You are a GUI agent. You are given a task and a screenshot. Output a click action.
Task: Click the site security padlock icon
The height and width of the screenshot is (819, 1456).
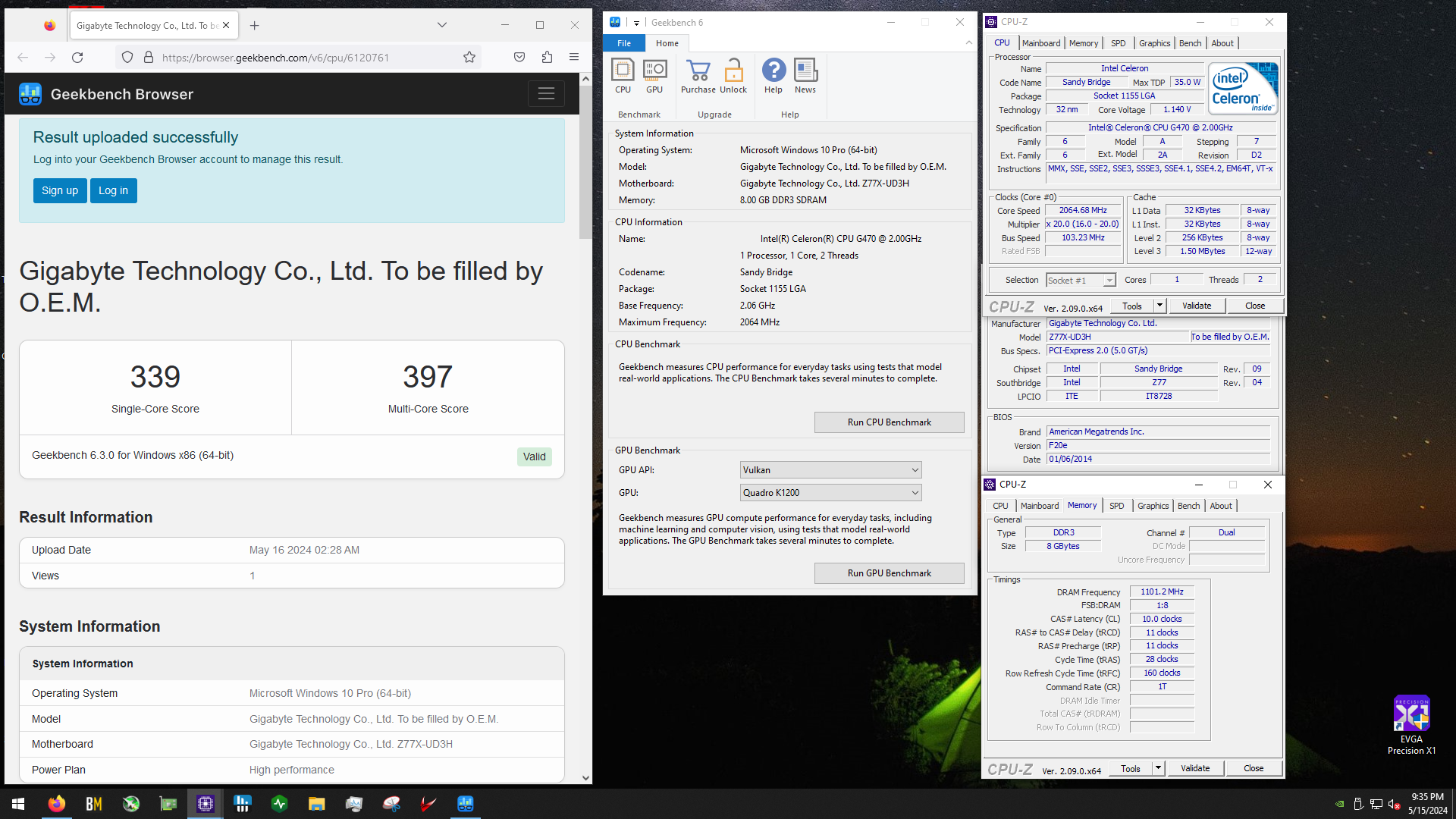pos(149,57)
